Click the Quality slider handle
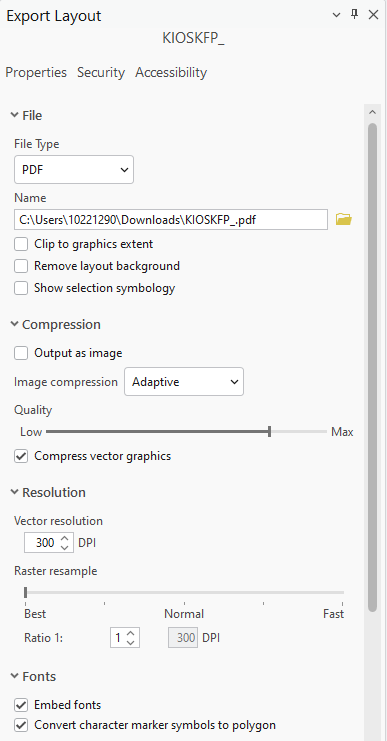Image resolution: width=387 pixels, height=741 pixels. [x=269, y=431]
